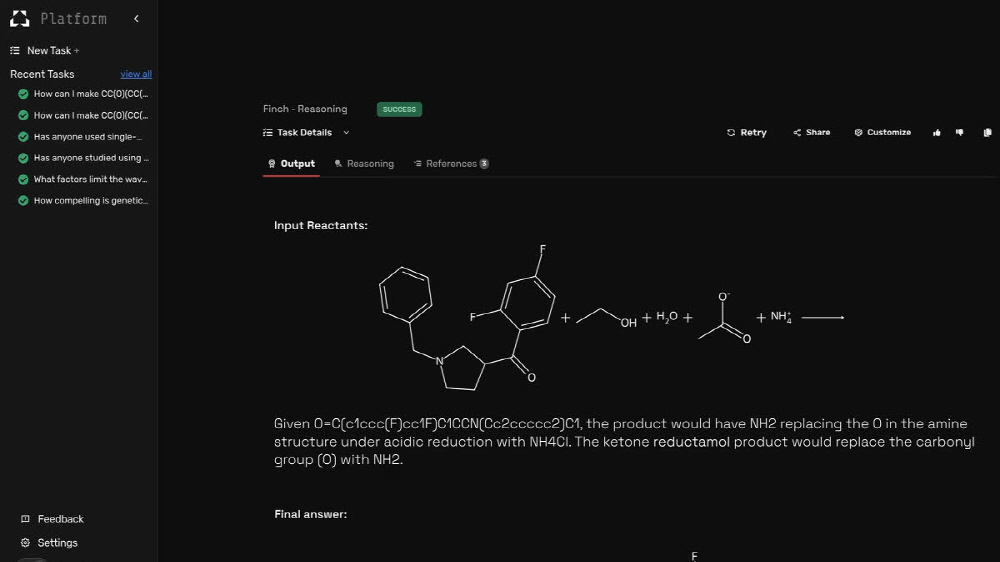
Task: Retry the task
Action: click(747, 132)
